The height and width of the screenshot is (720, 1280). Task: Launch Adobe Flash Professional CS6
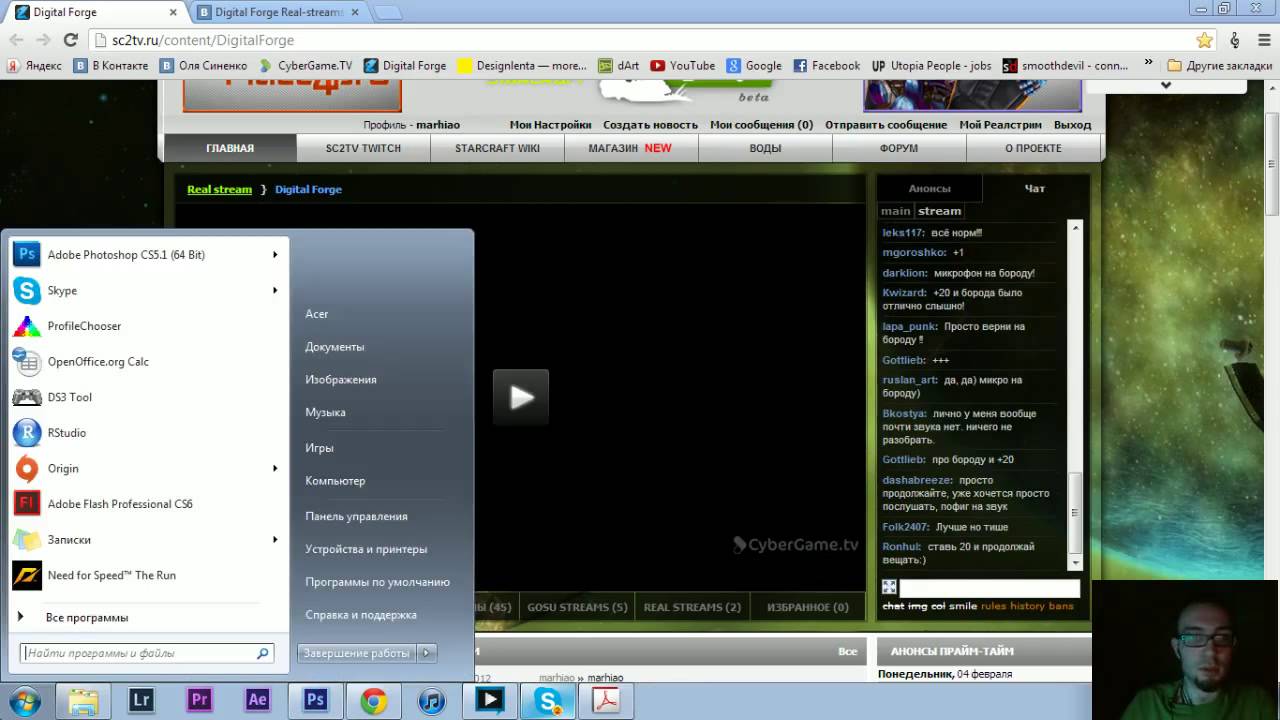148,504
